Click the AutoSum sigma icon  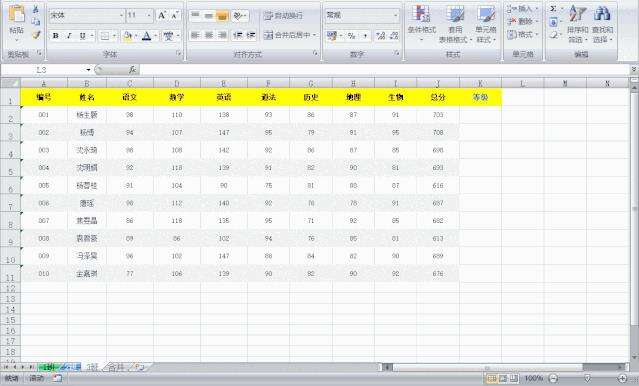click(x=553, y=9)
